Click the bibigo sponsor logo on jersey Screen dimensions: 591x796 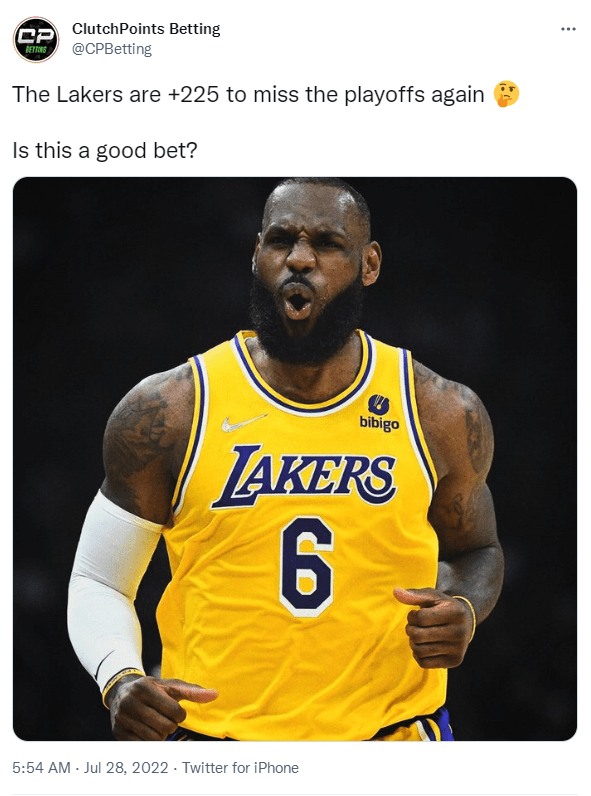(379, 413)
